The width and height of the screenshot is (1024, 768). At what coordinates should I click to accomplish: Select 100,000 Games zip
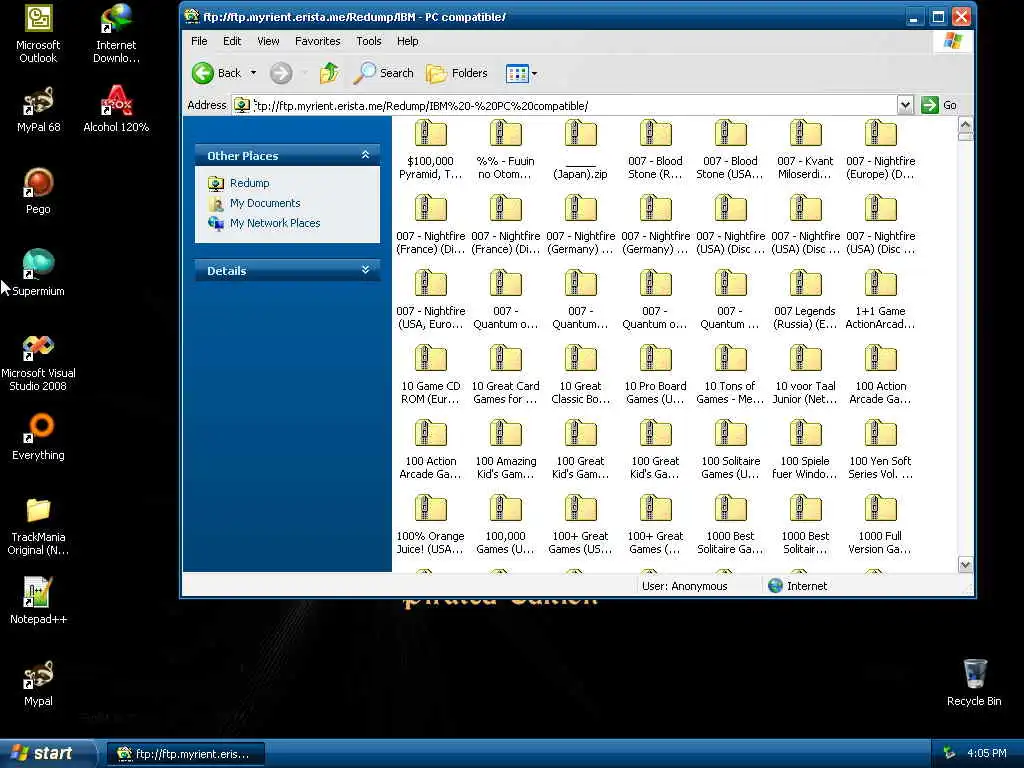[x=505, y=525]
